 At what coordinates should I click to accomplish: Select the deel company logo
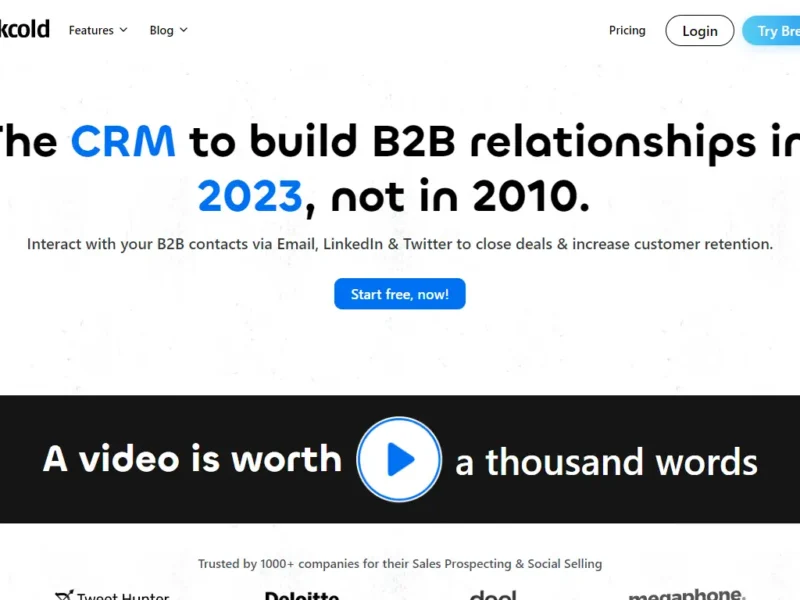[492, 595]
